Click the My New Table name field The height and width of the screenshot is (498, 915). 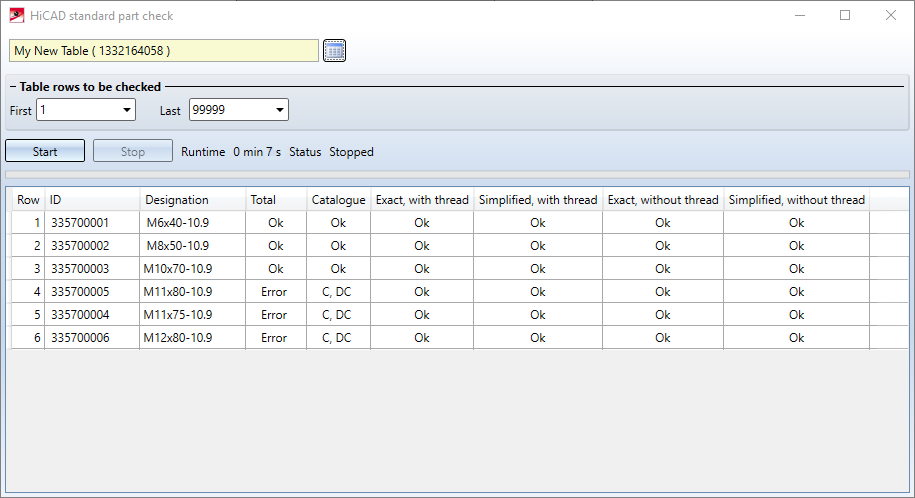(x=164, y=51)
